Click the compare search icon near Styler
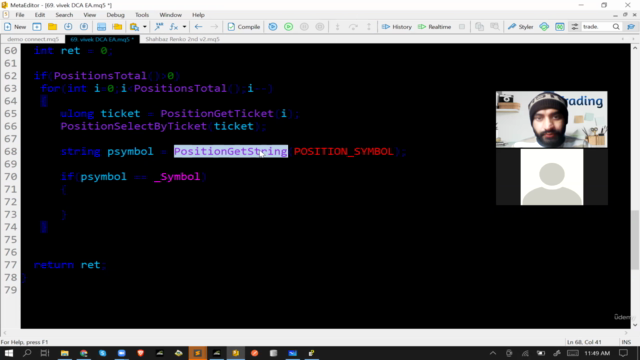 click(495, 27)
